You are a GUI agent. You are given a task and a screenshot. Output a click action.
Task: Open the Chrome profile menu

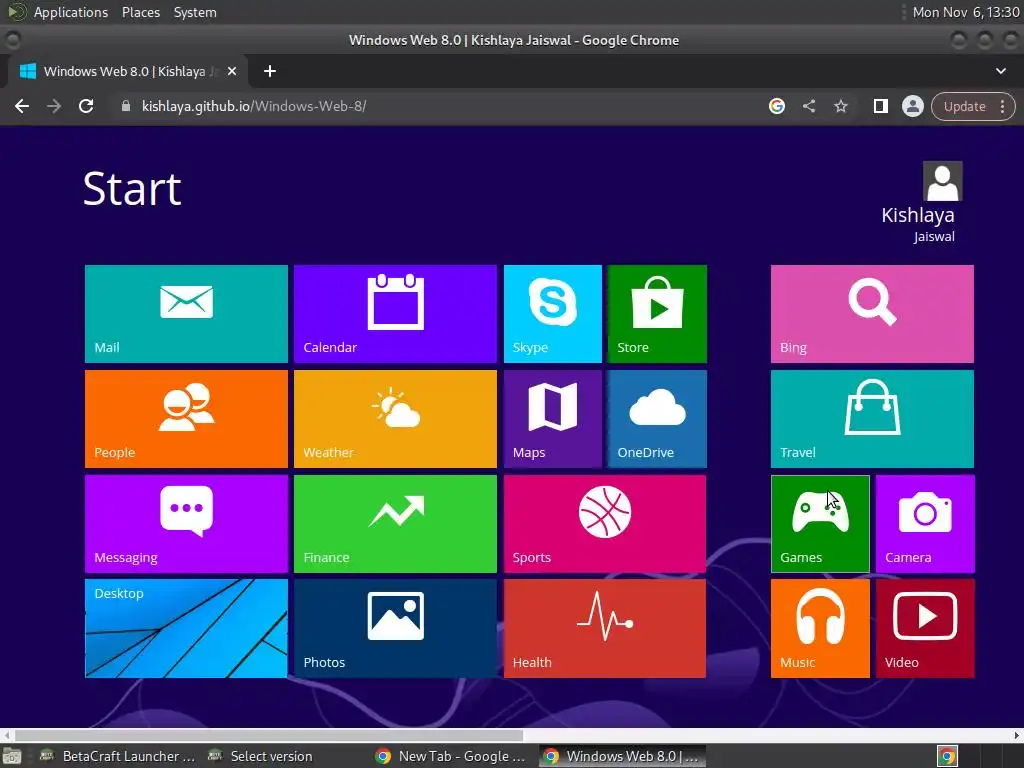point(912,106)
